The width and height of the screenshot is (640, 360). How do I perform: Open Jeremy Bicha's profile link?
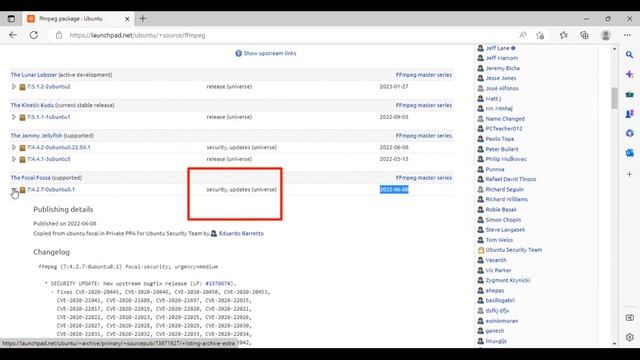coord(502,68)
